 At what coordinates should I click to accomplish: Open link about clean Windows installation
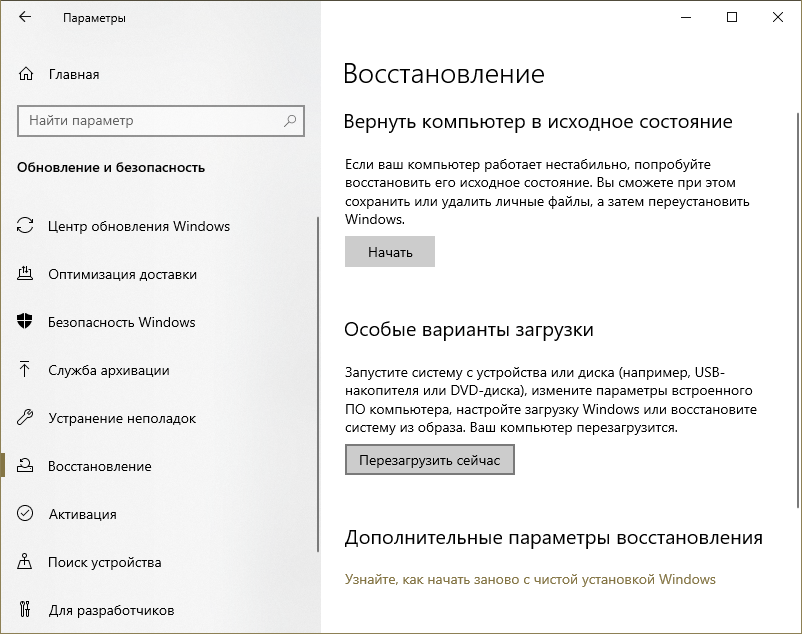[530, 579]
